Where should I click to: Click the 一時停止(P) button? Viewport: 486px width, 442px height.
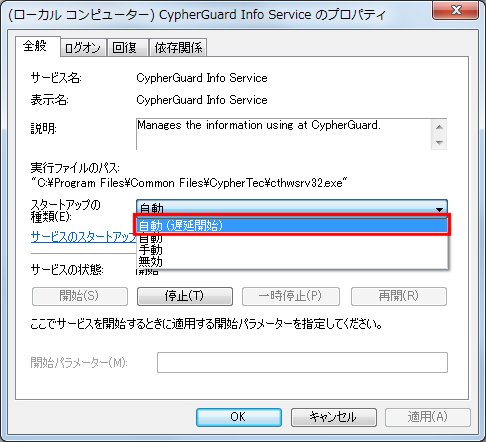291,296
